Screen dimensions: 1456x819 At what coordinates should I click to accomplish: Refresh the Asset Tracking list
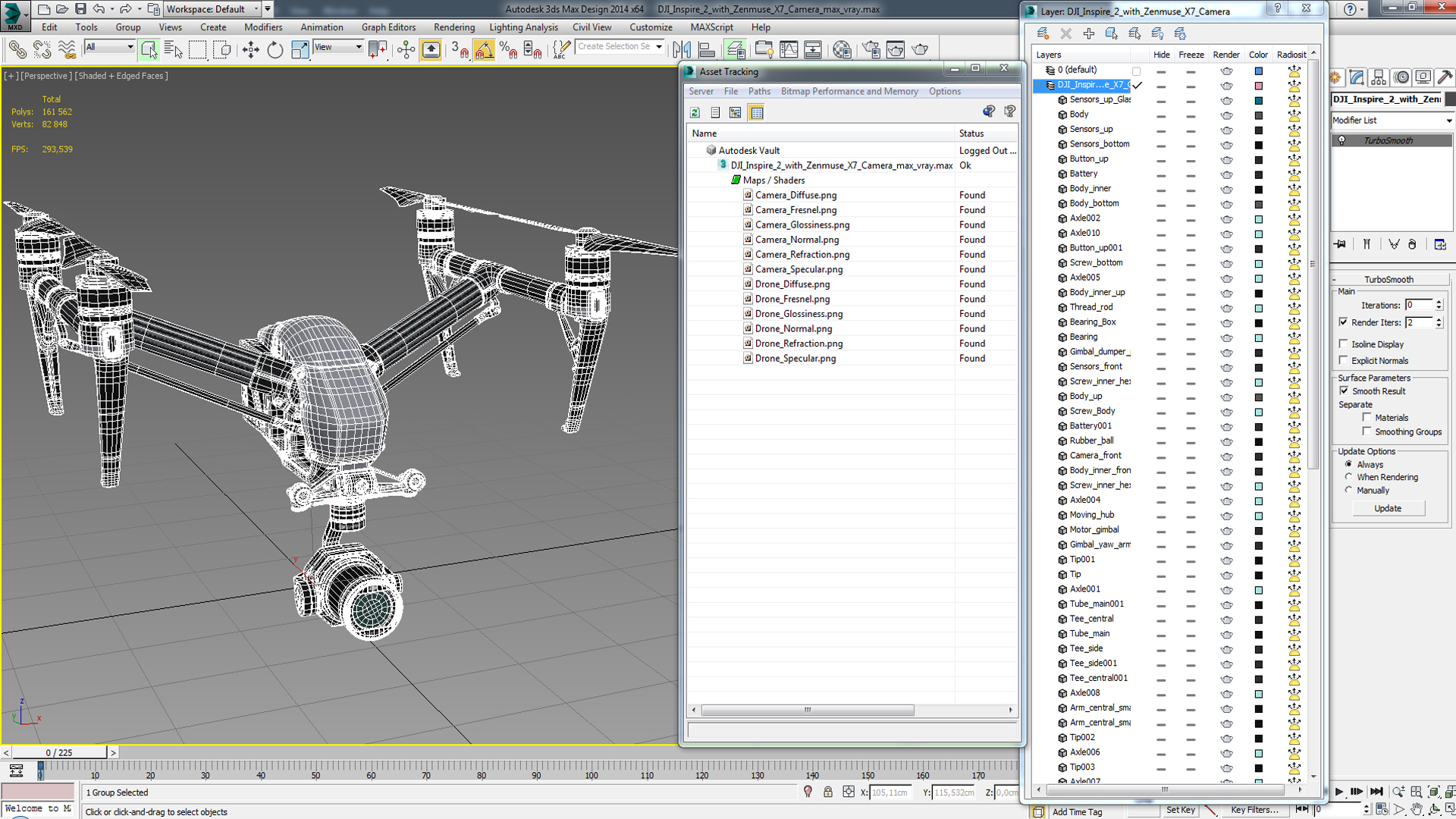(695, 113)
